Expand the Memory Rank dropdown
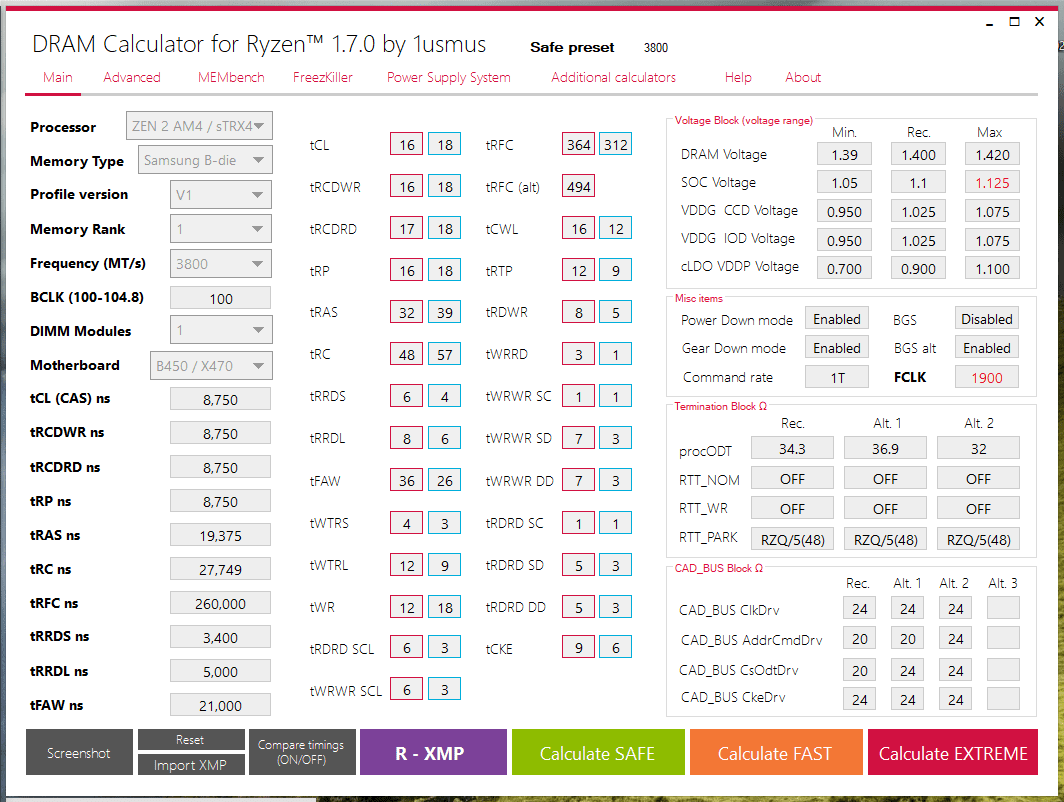1064x802 pixels. (221, 229)
